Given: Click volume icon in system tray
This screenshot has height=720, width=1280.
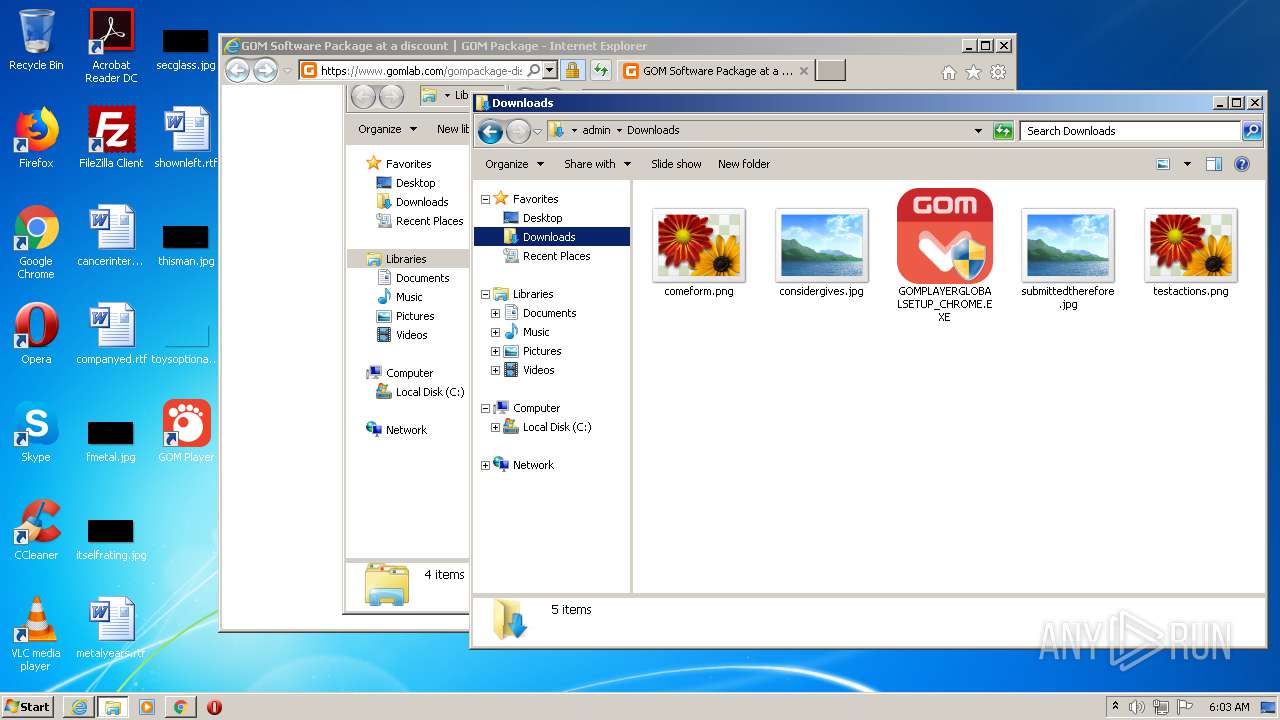Looking at the screenshot, I should pyautogui.click(x=1136, y=707).
